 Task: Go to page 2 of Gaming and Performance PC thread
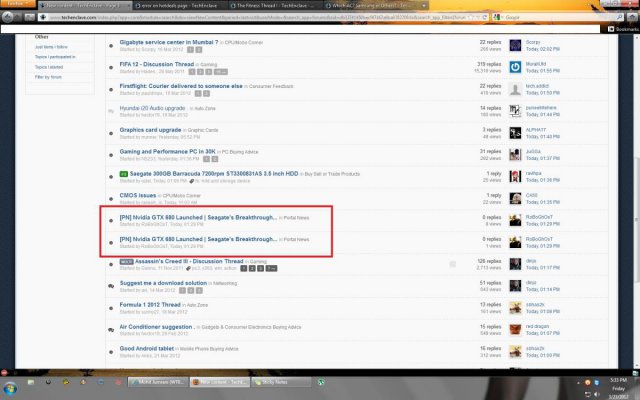click(215, 159)
